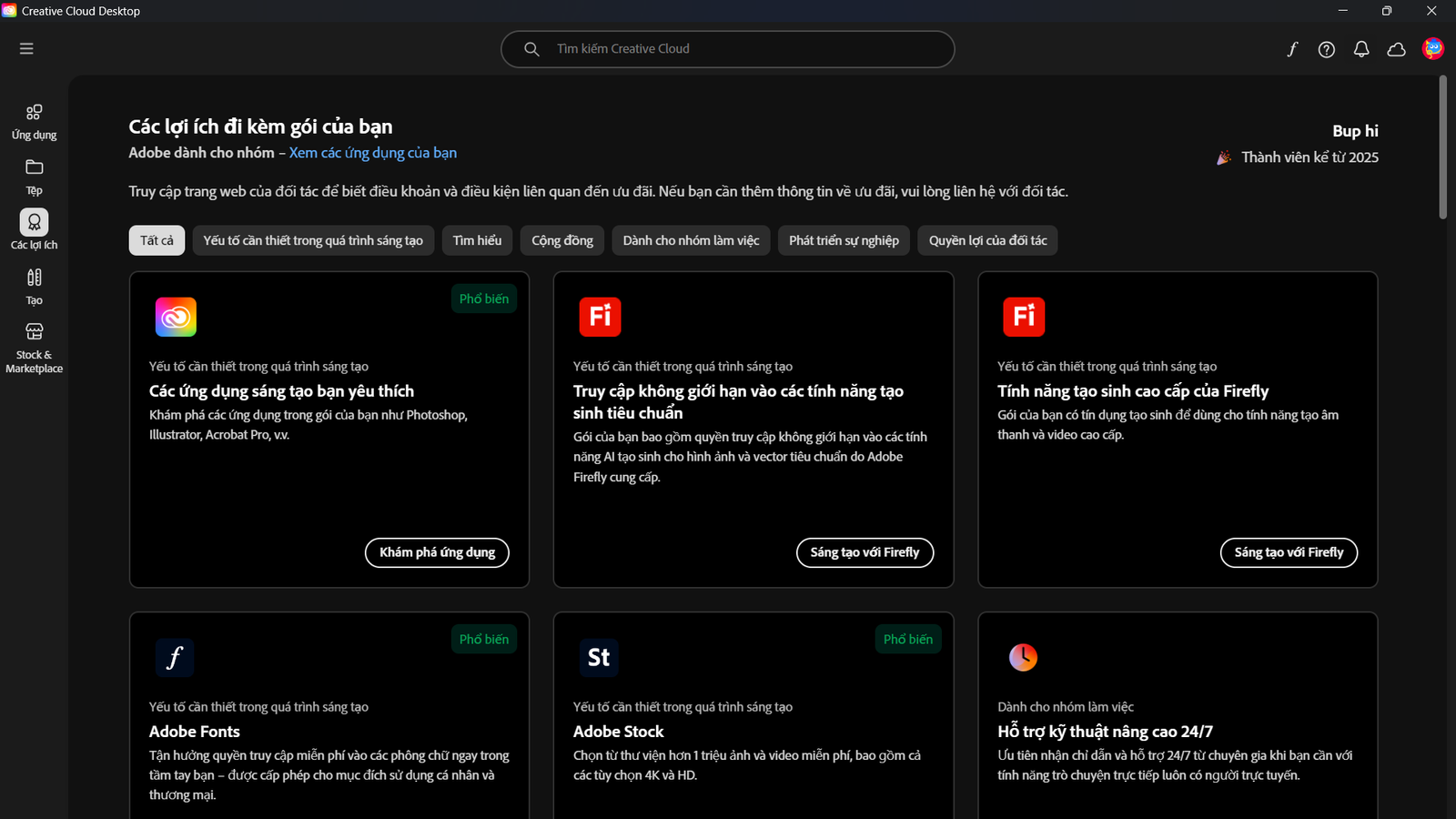This screenshot has height=819, width=1456.
Task: Click Các lợi ích đi kèm gói của bạn heading
Action: pos(260,126)
